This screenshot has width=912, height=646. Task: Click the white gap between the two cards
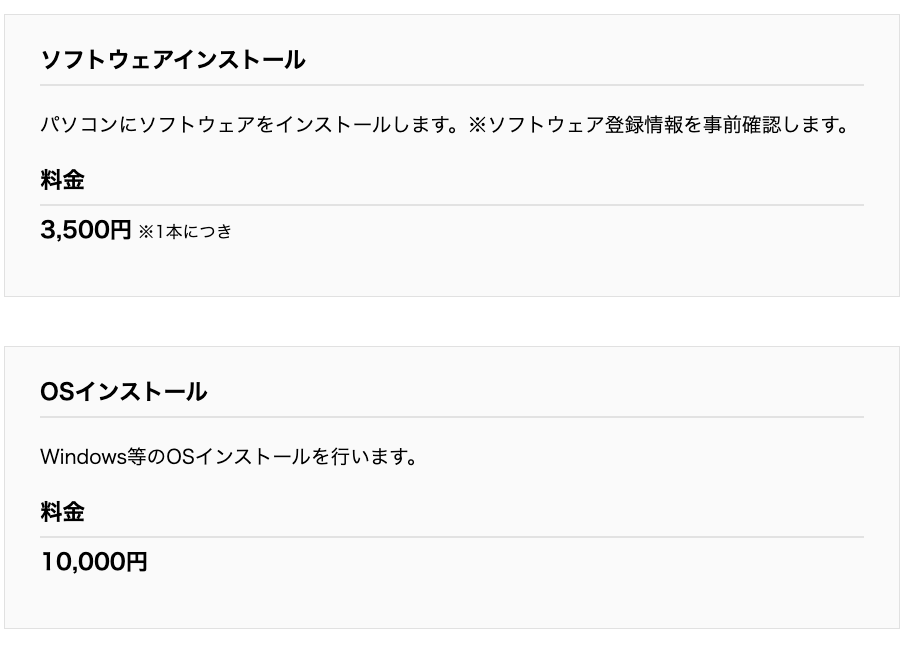click(x=452, y=321)
